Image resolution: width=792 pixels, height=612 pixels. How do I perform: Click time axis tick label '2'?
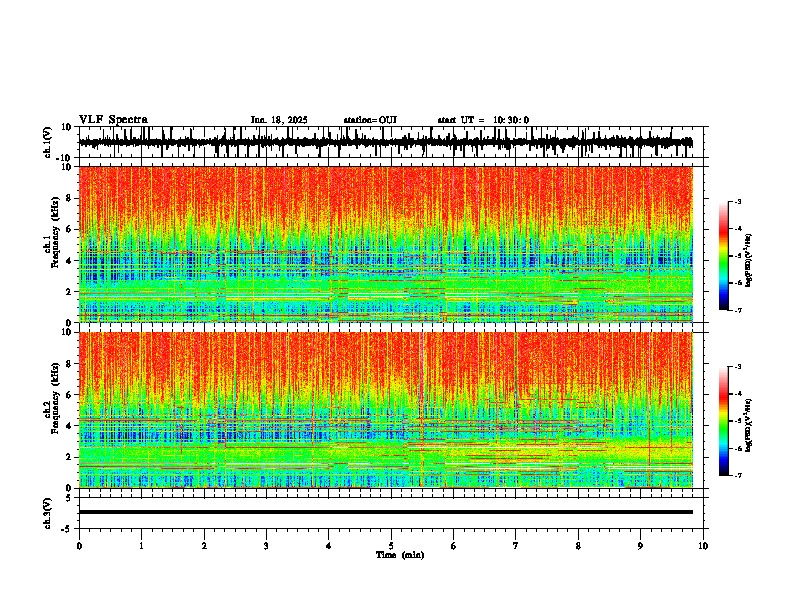tap(204, 546)
